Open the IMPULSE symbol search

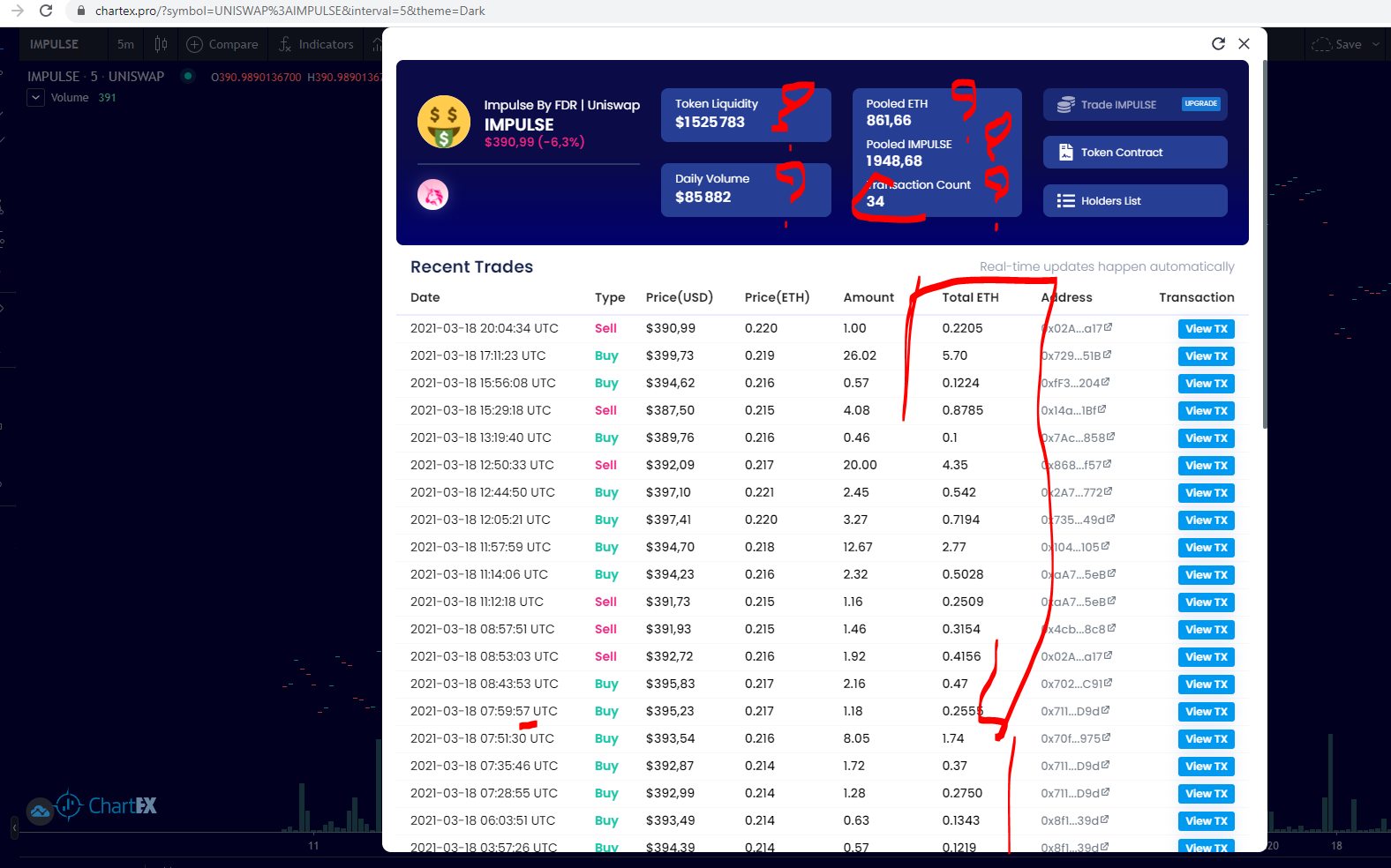[54, 44]
